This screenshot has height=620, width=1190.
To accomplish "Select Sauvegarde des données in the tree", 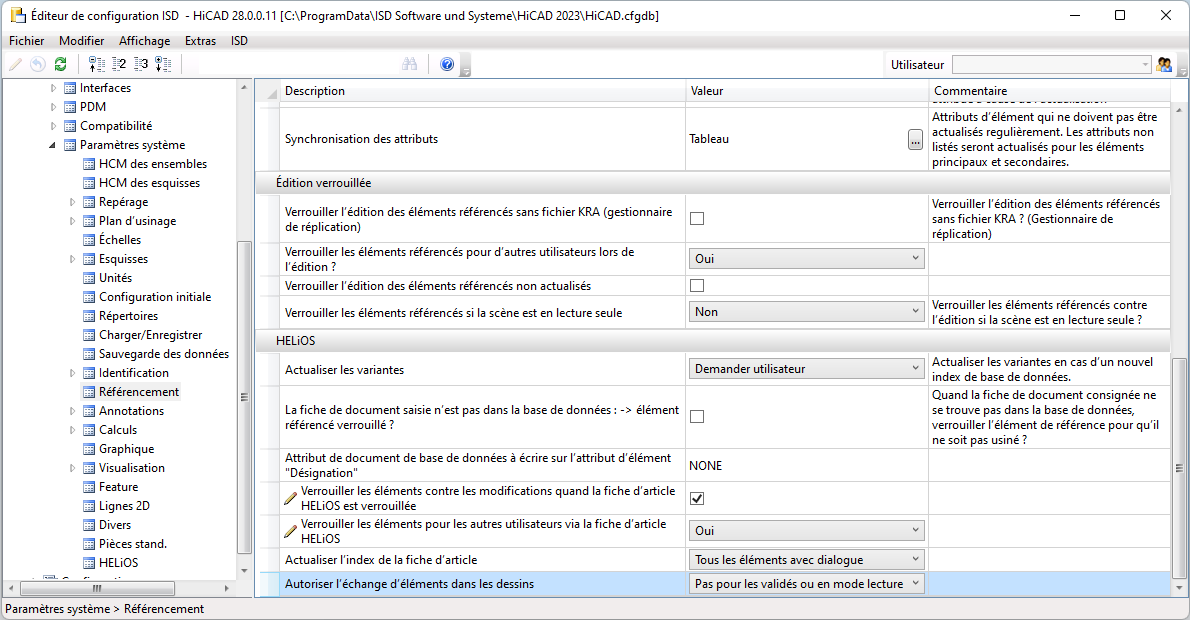I will point(163,354).
